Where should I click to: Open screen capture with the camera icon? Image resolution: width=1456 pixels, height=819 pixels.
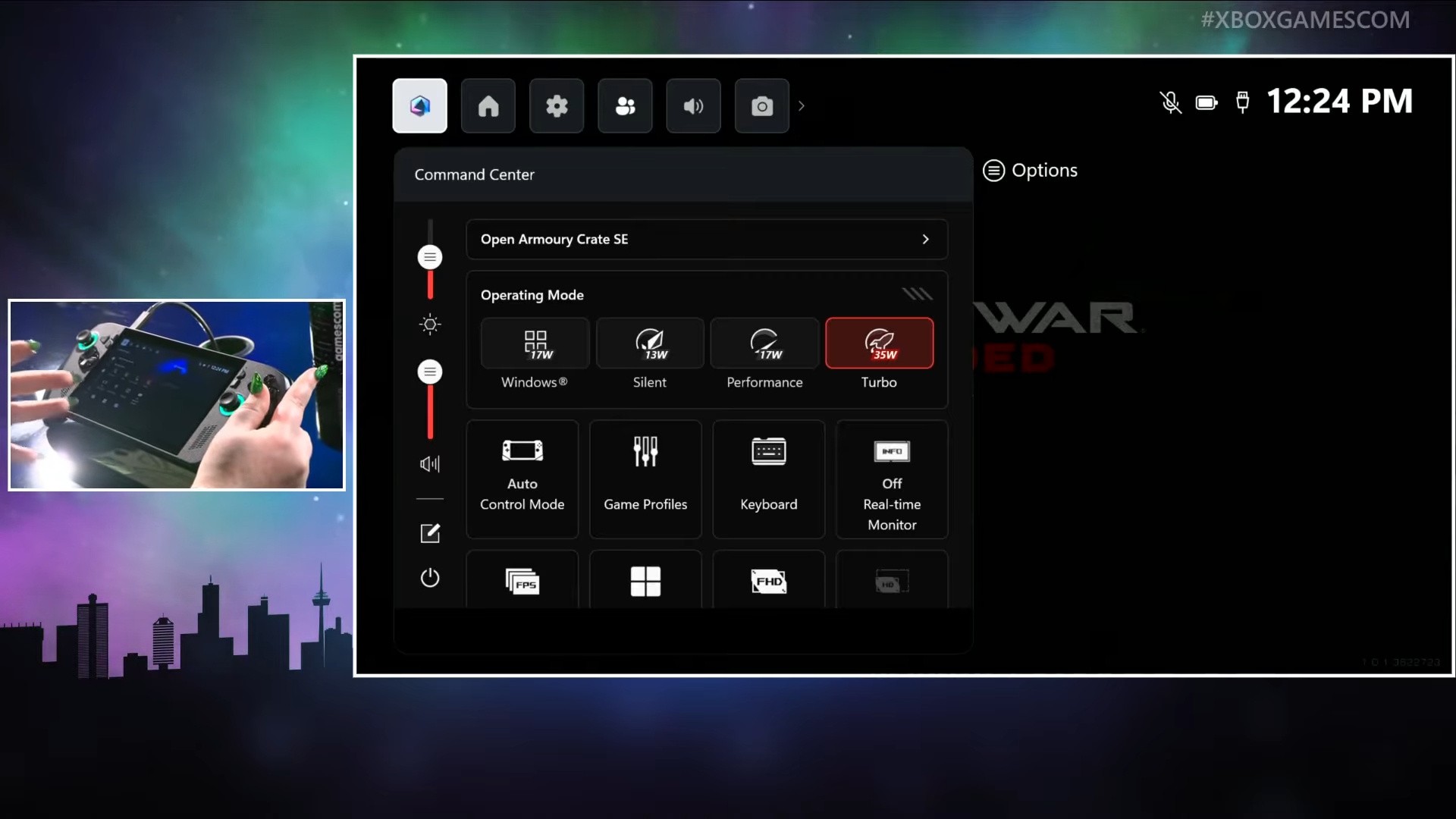click(x=761, y=106)
